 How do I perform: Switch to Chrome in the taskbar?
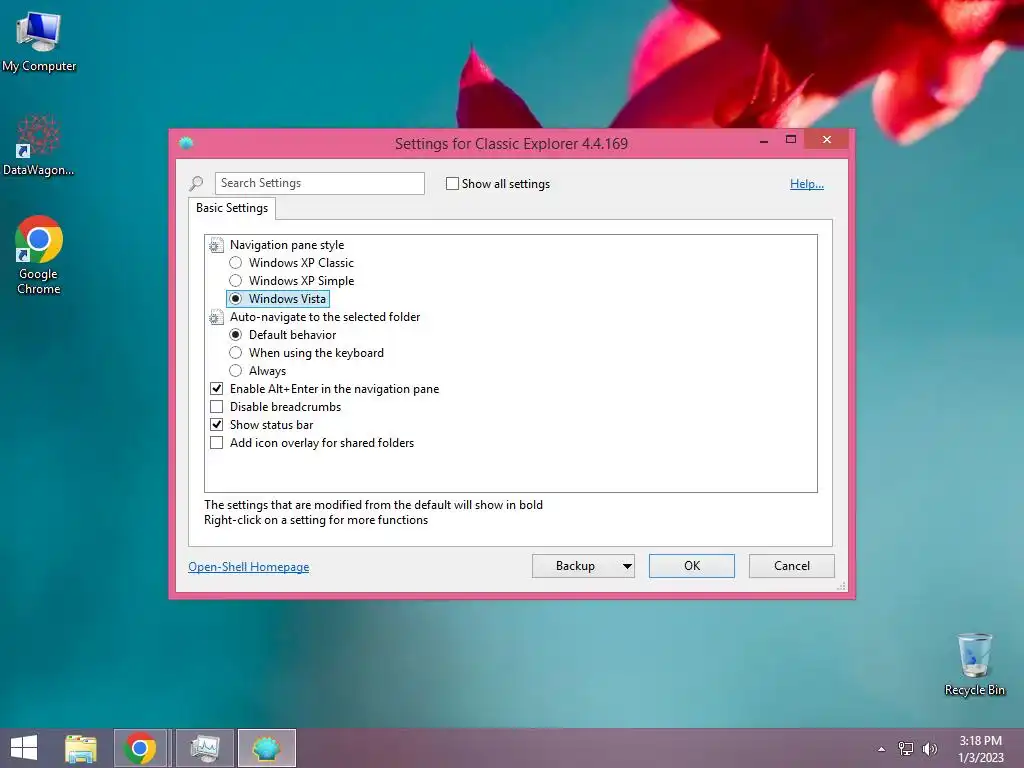pos(140,748)
